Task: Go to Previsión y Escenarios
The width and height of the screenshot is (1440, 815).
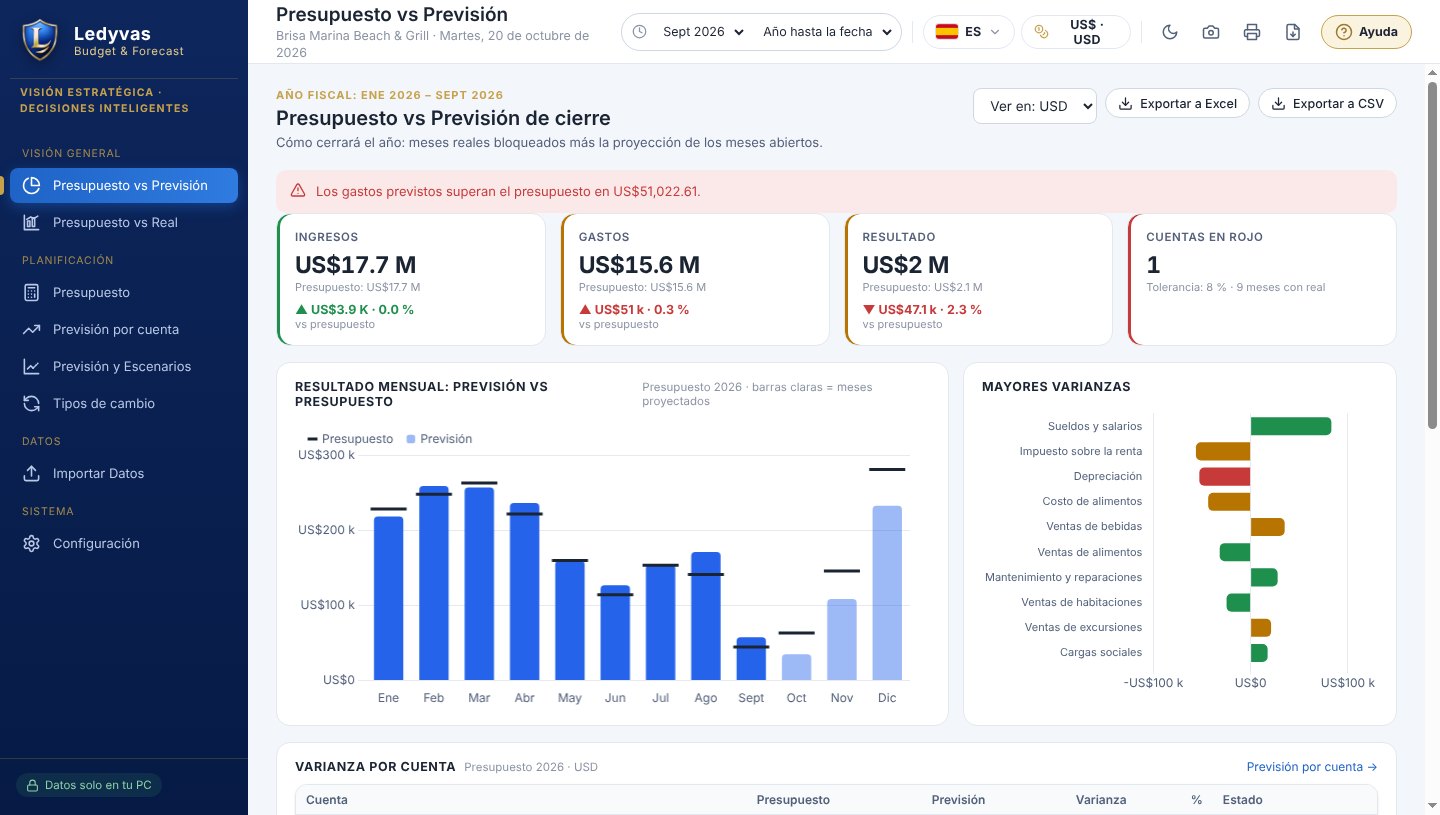Action: tap(124, 367)
